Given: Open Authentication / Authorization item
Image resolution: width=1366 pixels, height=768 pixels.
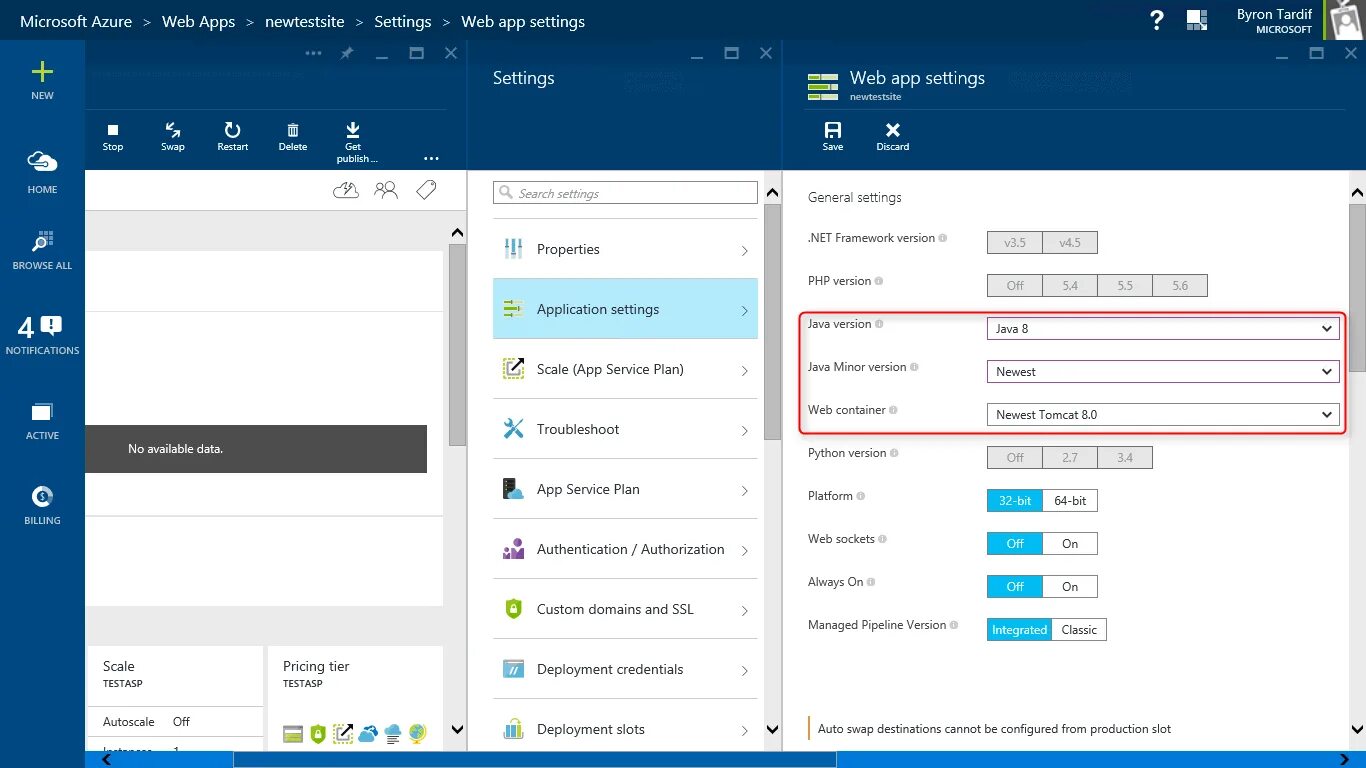Looking at the screenshot, I should 625,549.
